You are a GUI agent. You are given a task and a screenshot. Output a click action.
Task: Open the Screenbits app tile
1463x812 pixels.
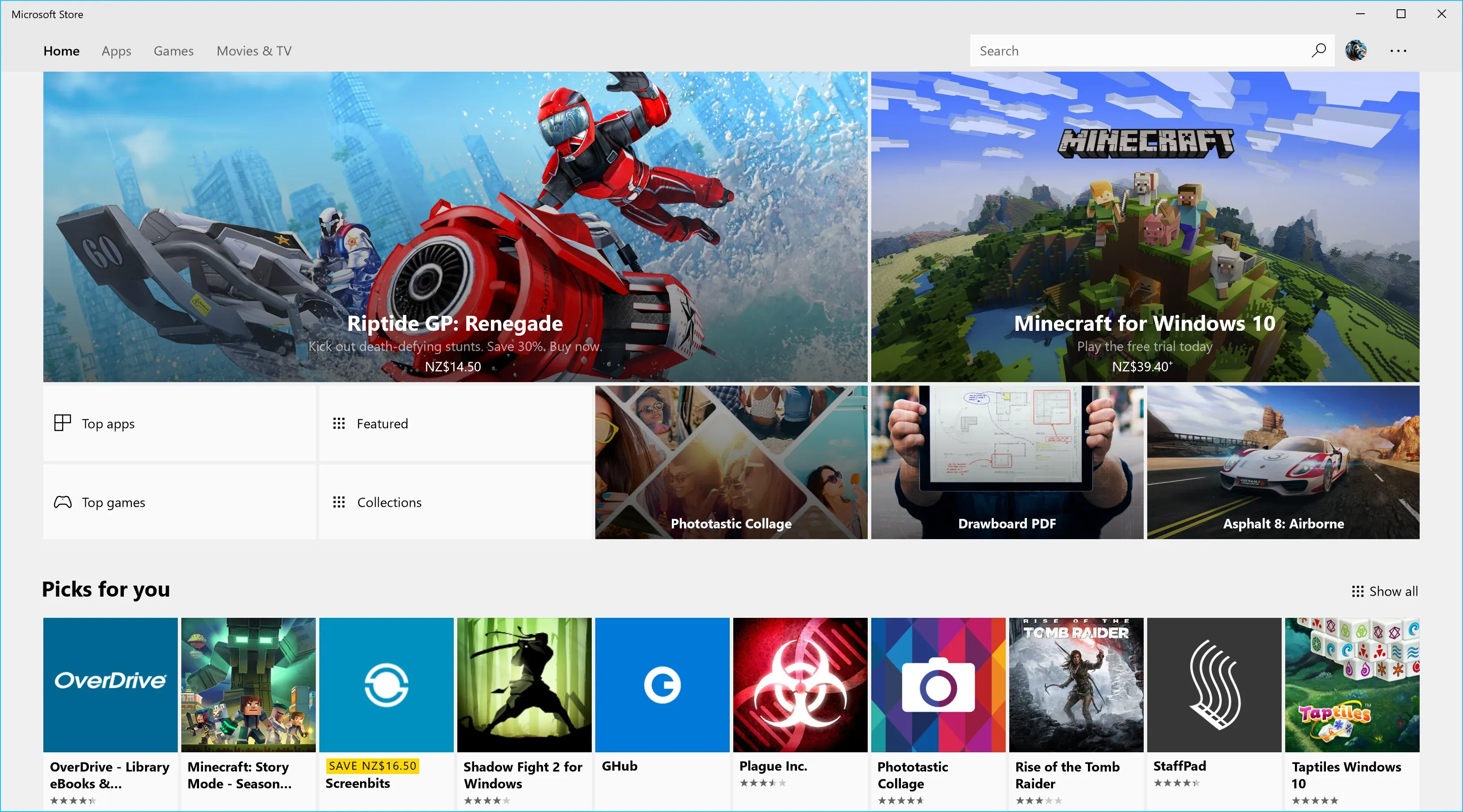point(386,713)
